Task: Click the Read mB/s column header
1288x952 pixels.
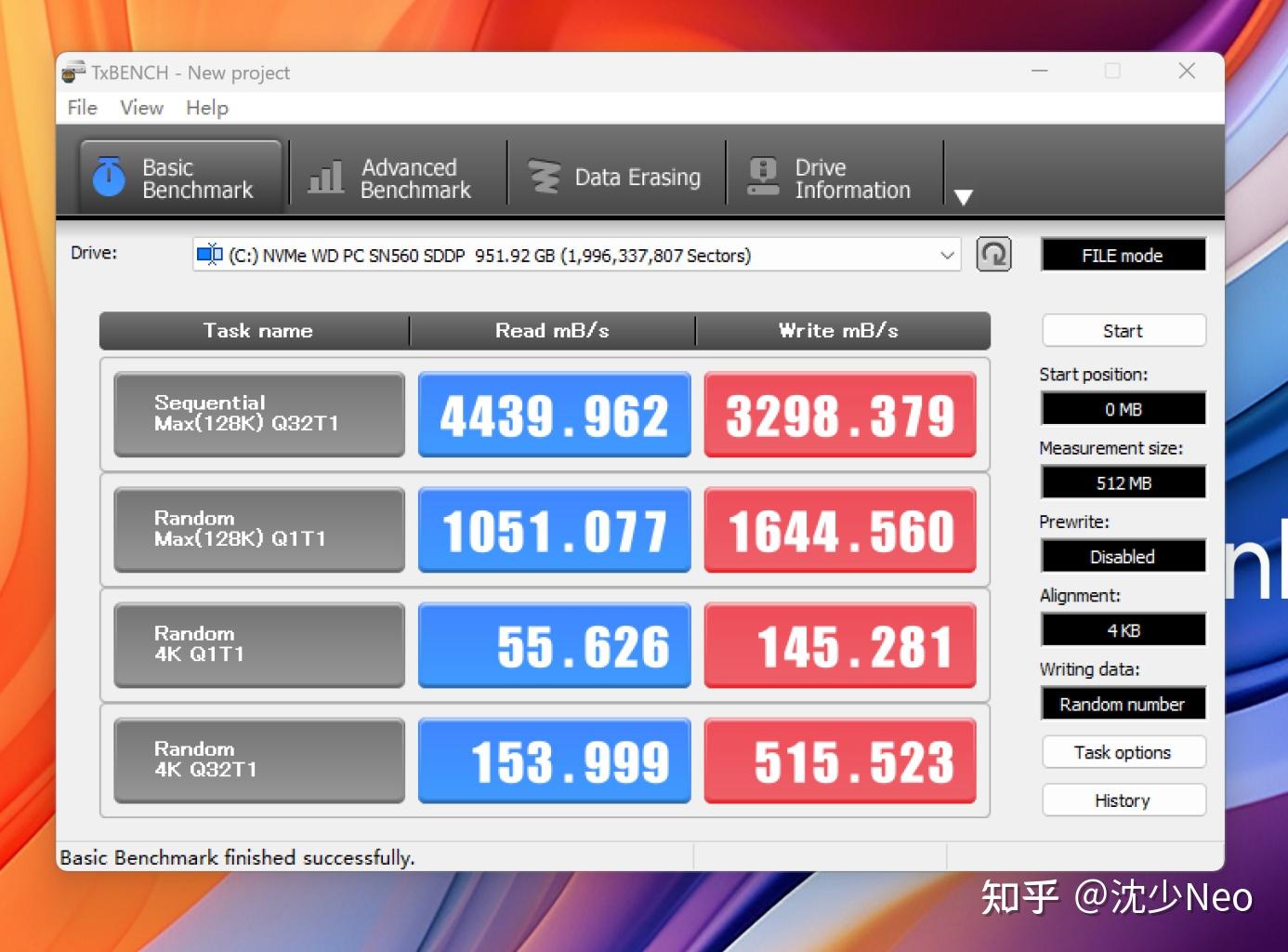Action: tap(553, 331)
